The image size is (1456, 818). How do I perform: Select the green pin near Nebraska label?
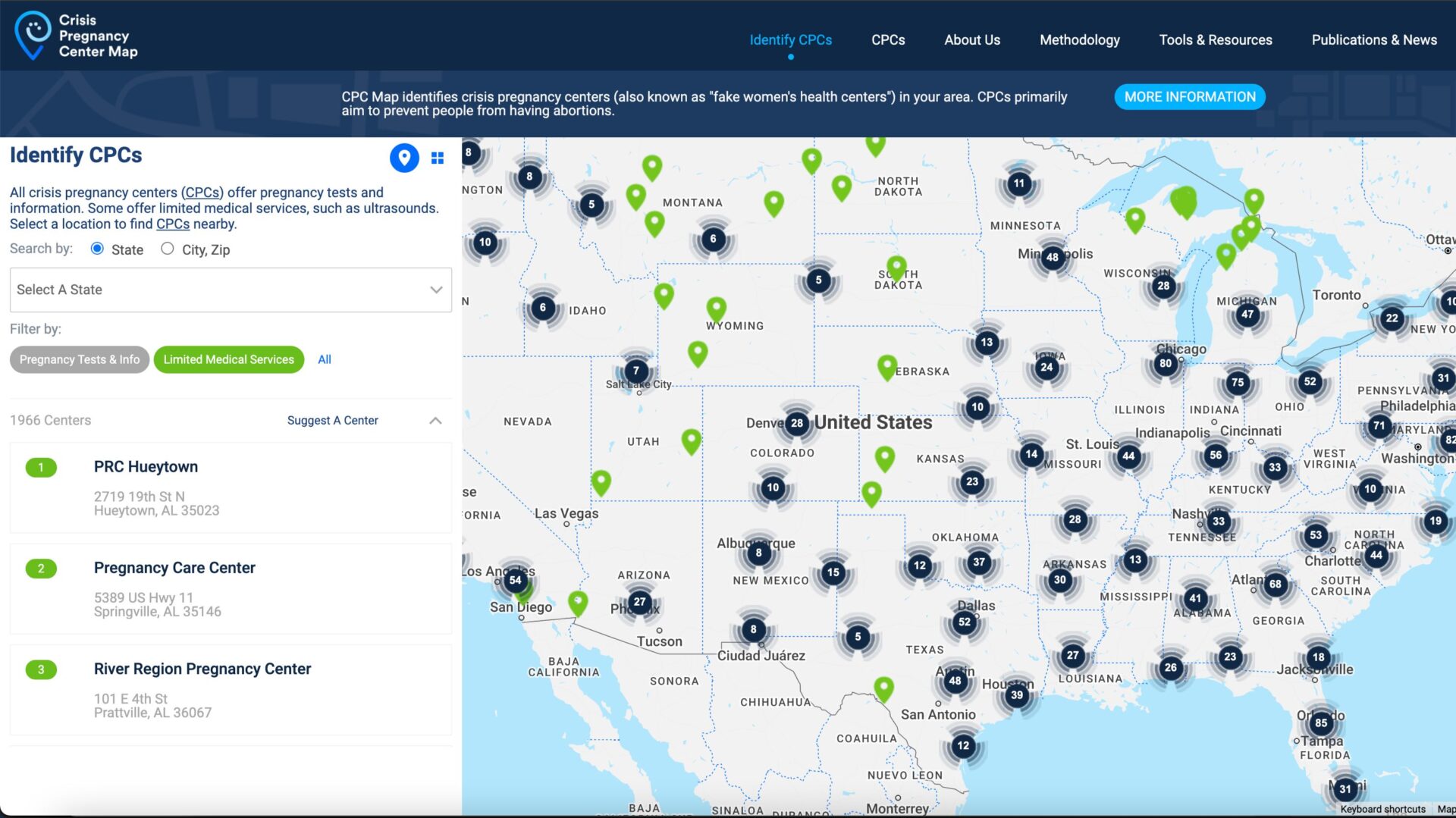[x=886, y=367]
